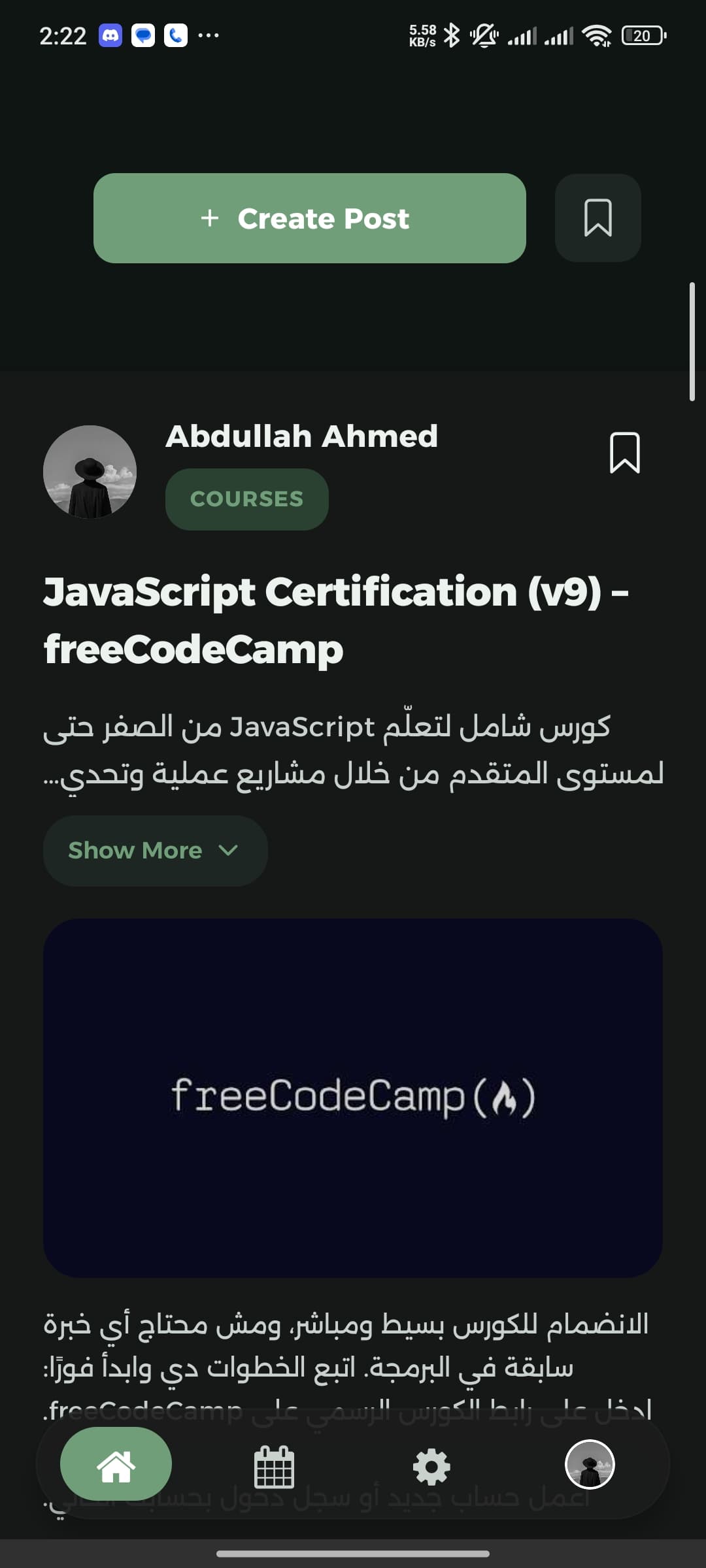Image resolution: width=706 pixels, height=1568 pixels.
Task: Expand description with Show More
Action: coord(156,851)
